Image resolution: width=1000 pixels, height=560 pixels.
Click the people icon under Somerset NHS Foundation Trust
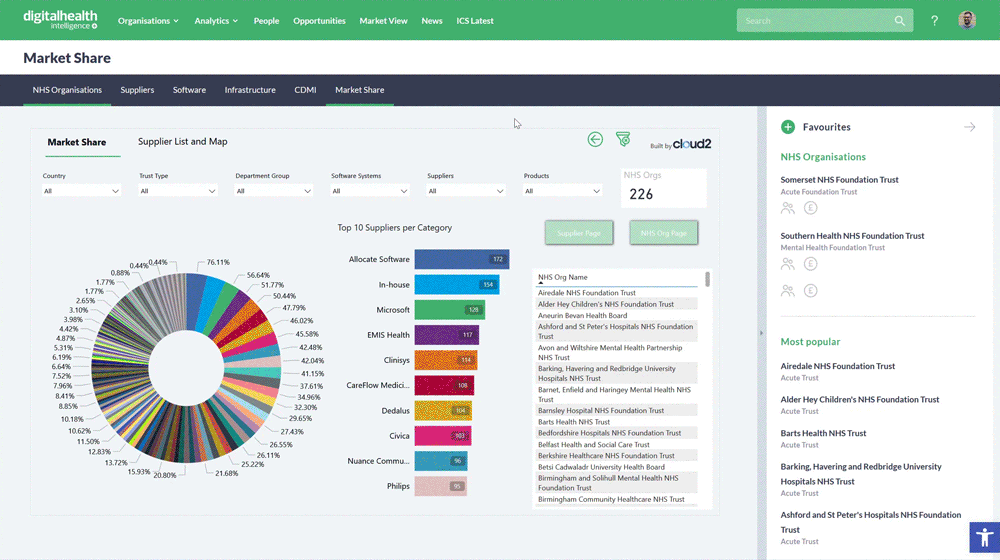(x=788, y=208)
